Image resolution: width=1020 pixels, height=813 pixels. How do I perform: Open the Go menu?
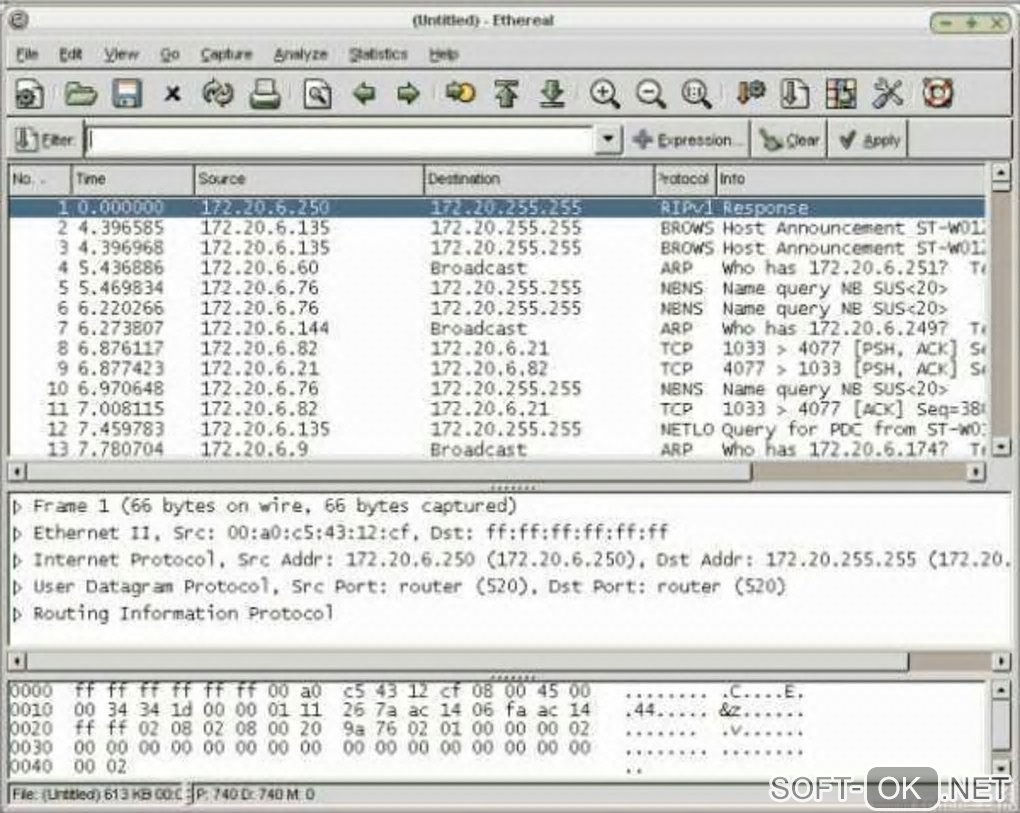tap(170, 54)
